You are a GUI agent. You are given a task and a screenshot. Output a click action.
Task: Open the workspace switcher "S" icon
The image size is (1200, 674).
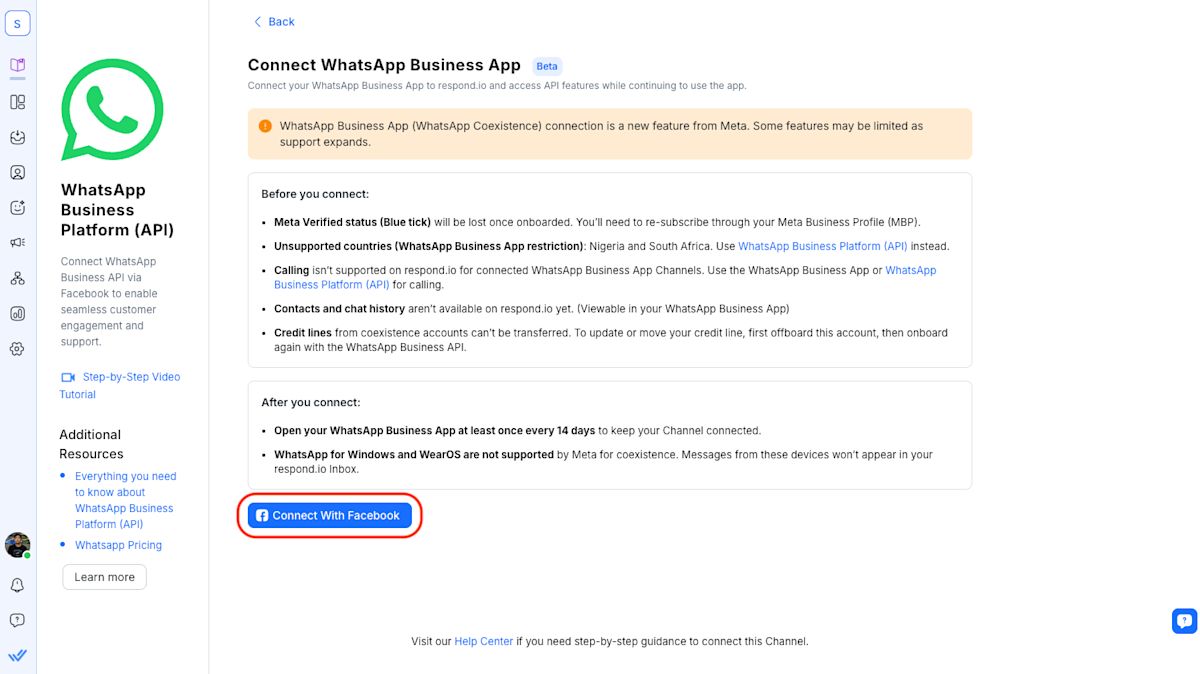(17, 24)
